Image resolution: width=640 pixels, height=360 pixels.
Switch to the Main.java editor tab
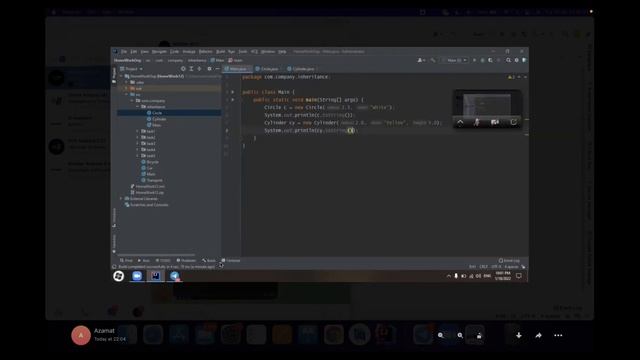(x=237, y=69)
